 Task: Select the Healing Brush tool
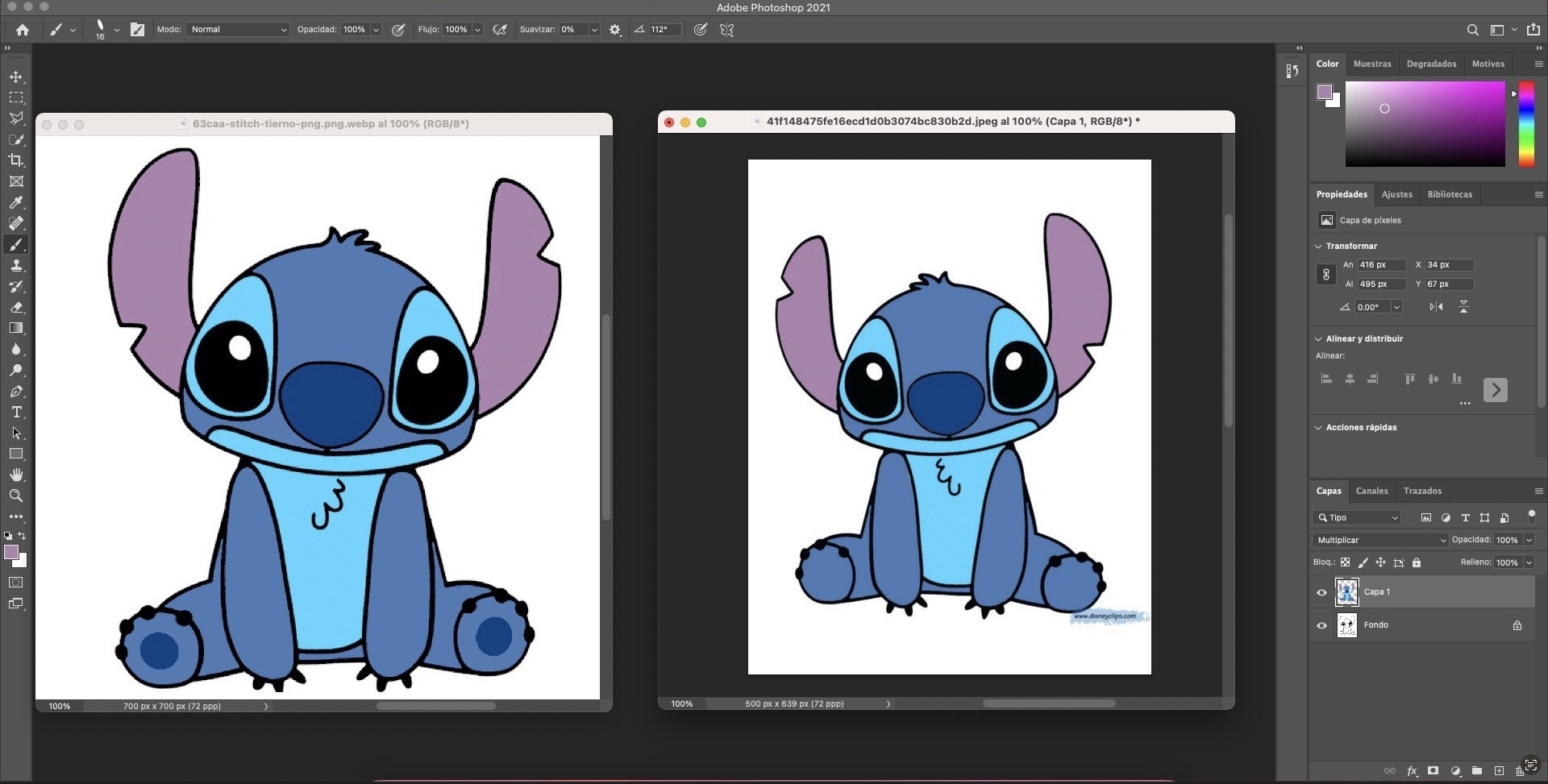(16, 223)
